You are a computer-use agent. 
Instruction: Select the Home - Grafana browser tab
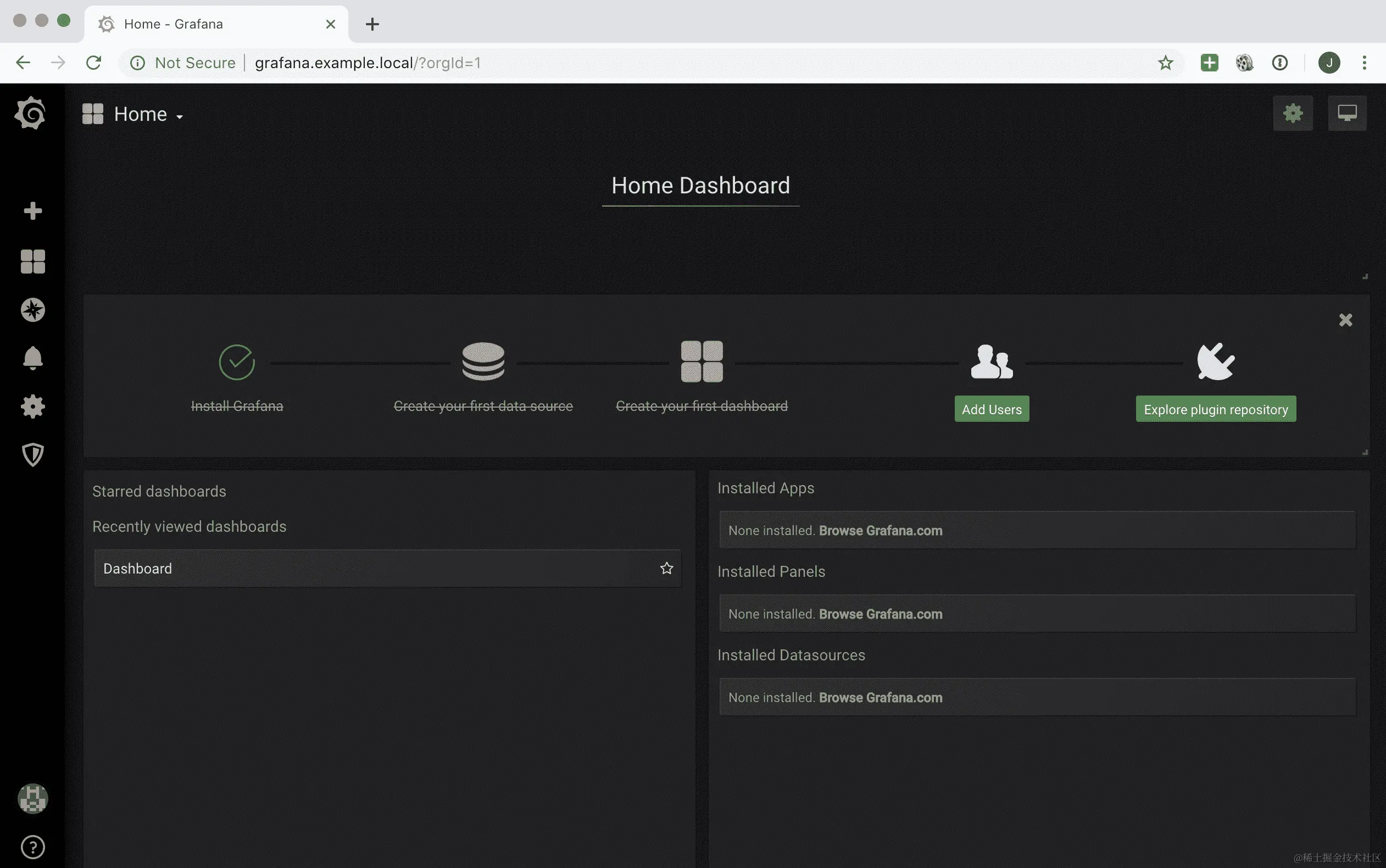pos(216,24)
